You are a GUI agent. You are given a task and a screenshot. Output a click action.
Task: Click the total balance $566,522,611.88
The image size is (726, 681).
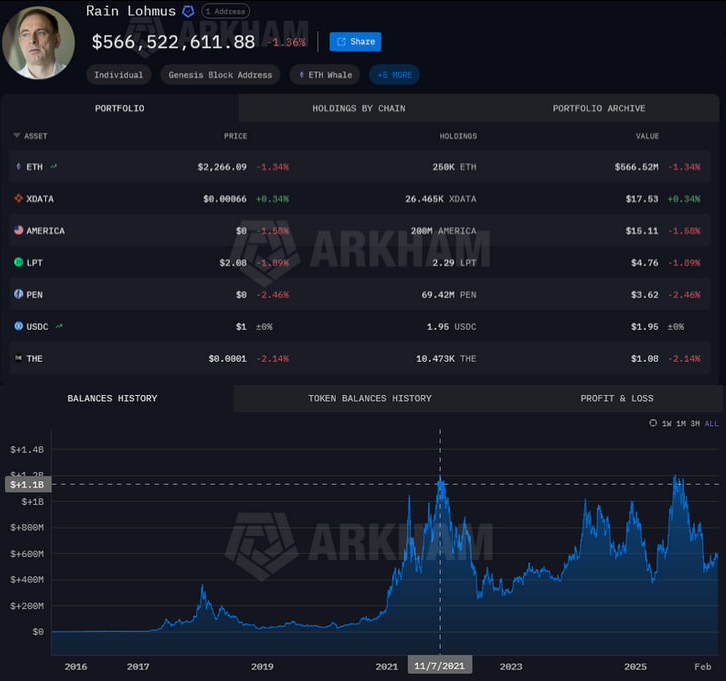[173, 42]
